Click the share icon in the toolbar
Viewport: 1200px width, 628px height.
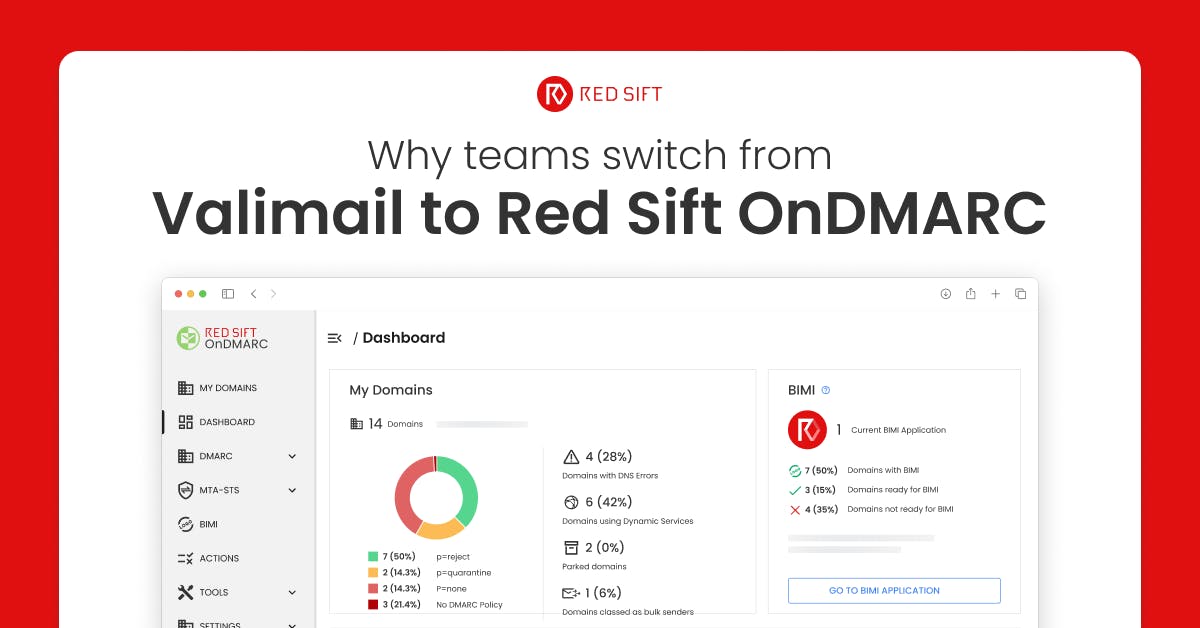click(971, 293)
